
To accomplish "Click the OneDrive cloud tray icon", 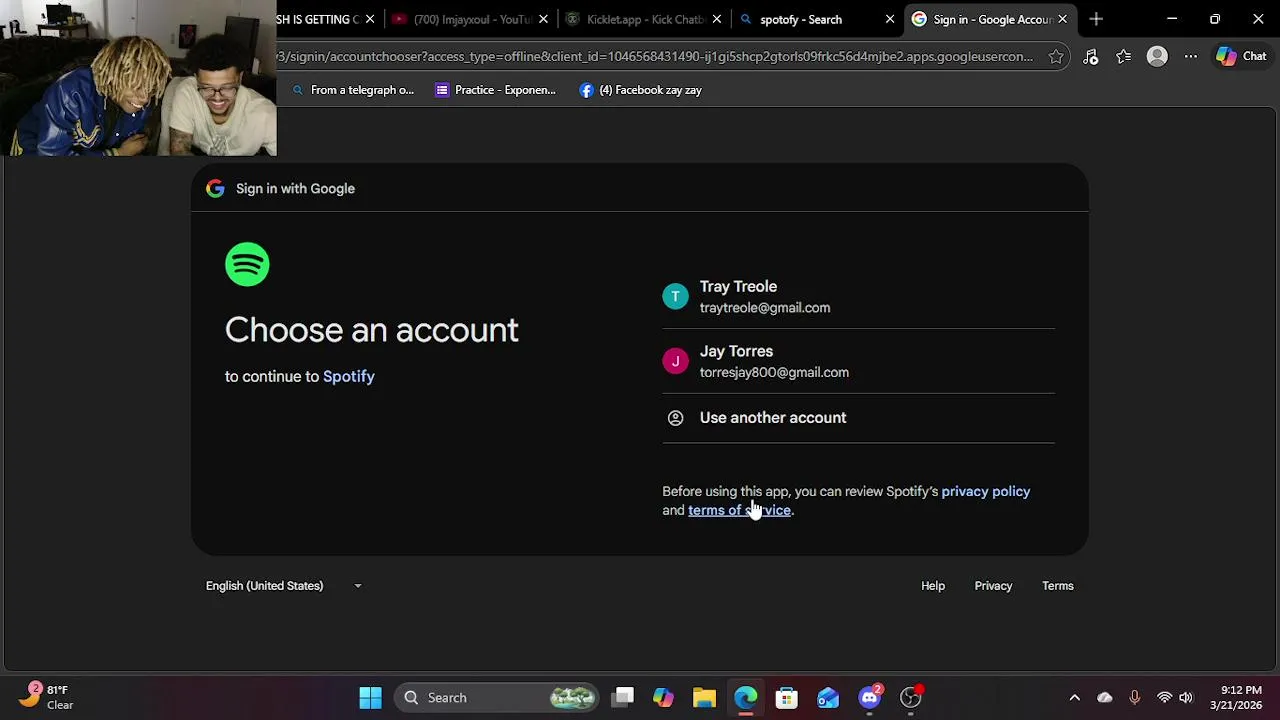I will click(1105, 698).
